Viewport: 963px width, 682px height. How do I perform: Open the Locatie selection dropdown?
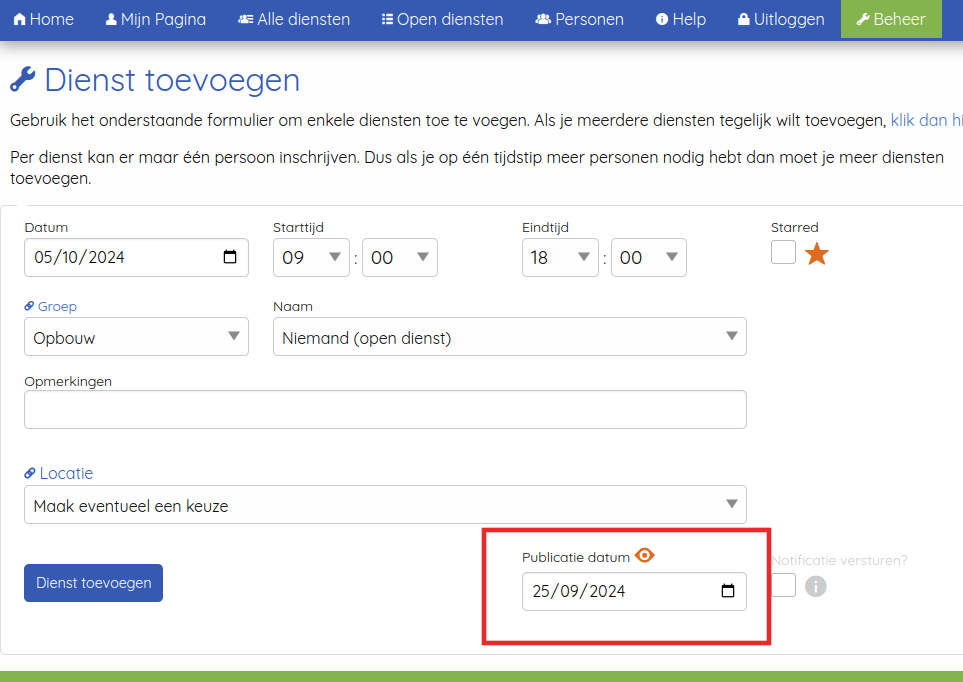384,505
